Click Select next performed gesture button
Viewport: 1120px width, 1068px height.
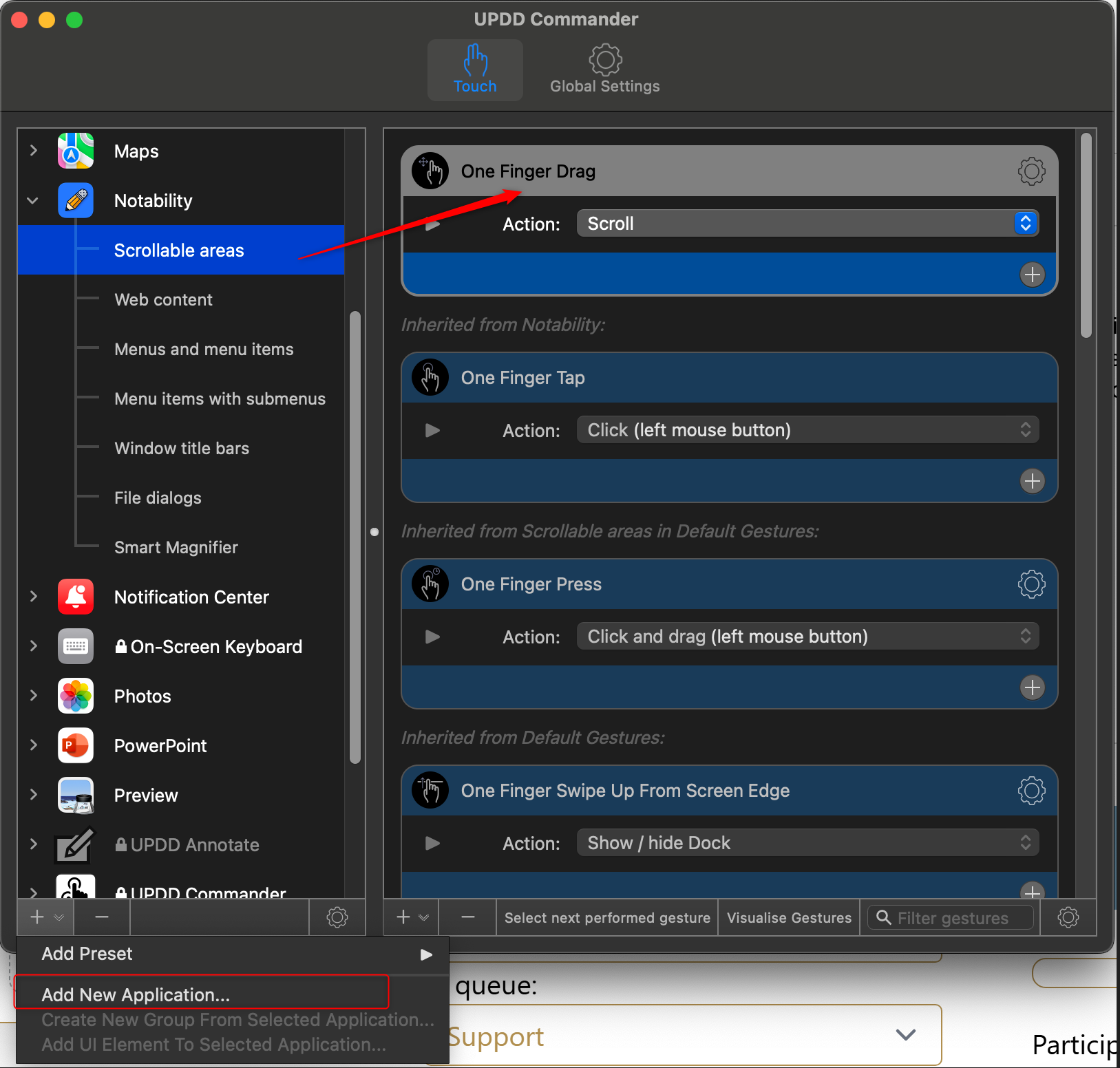tap(606, 918)
